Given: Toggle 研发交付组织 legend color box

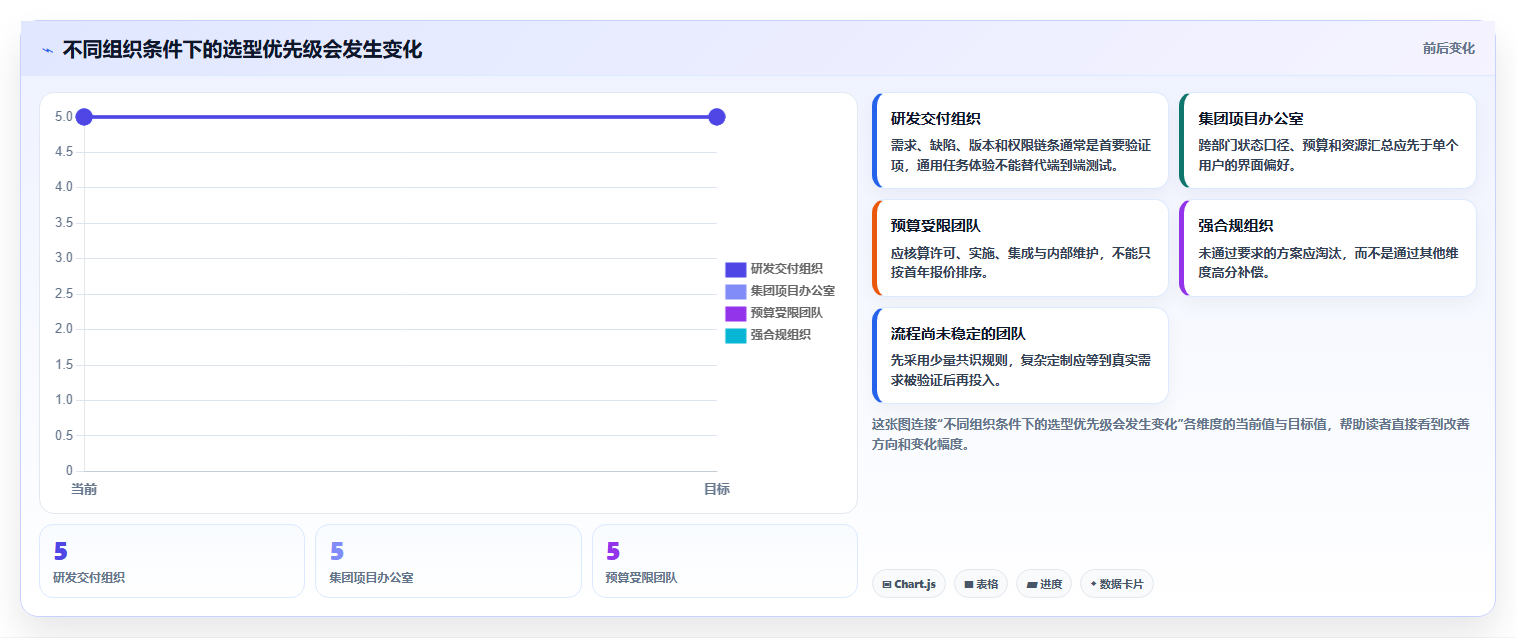Looking at the screenshot, I should pos(735,269).
